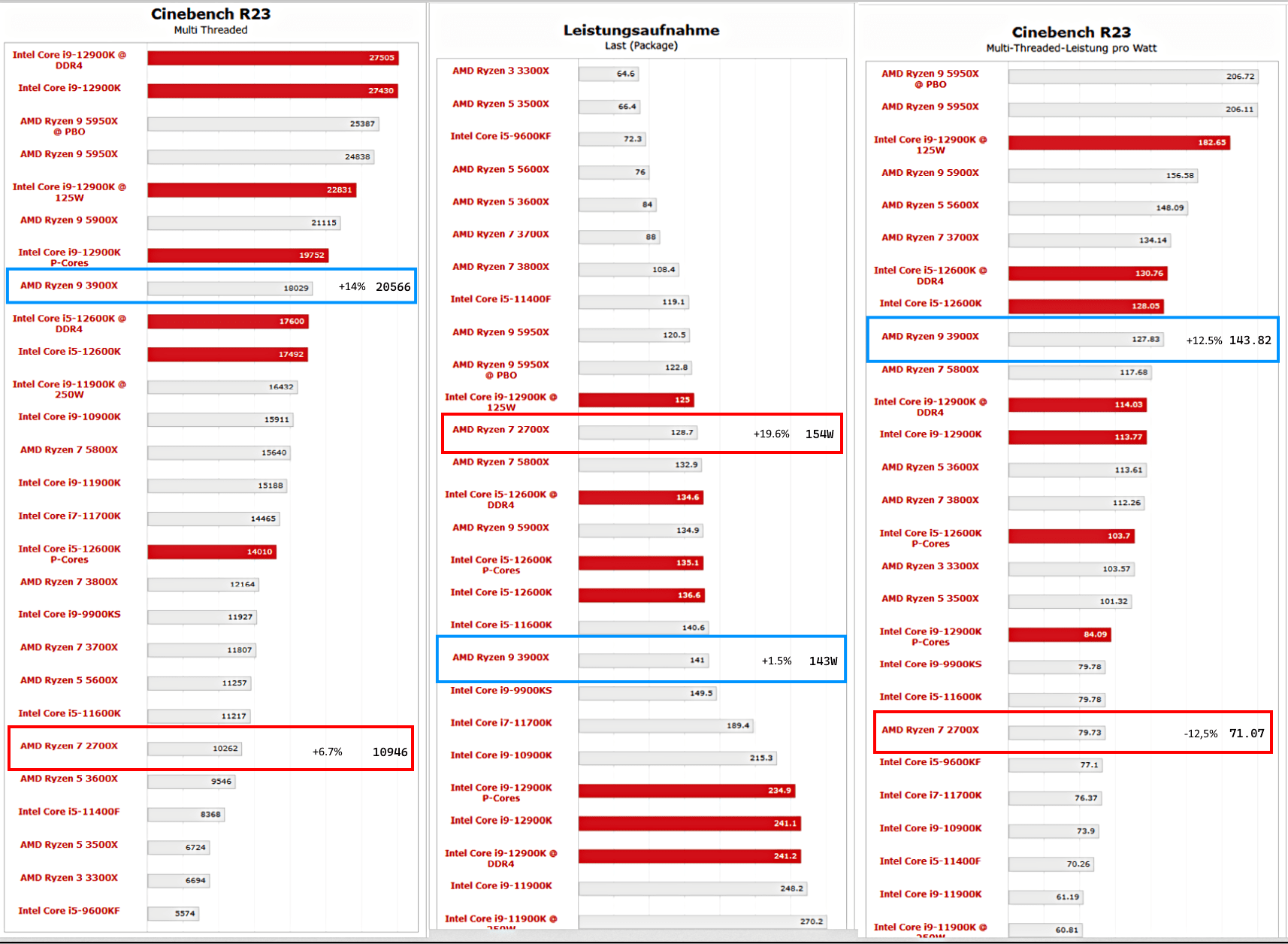The width and height of the screenshot is (1288, 944).
Task: Click the efficiency value 117.68
Action: point(1134,372)
